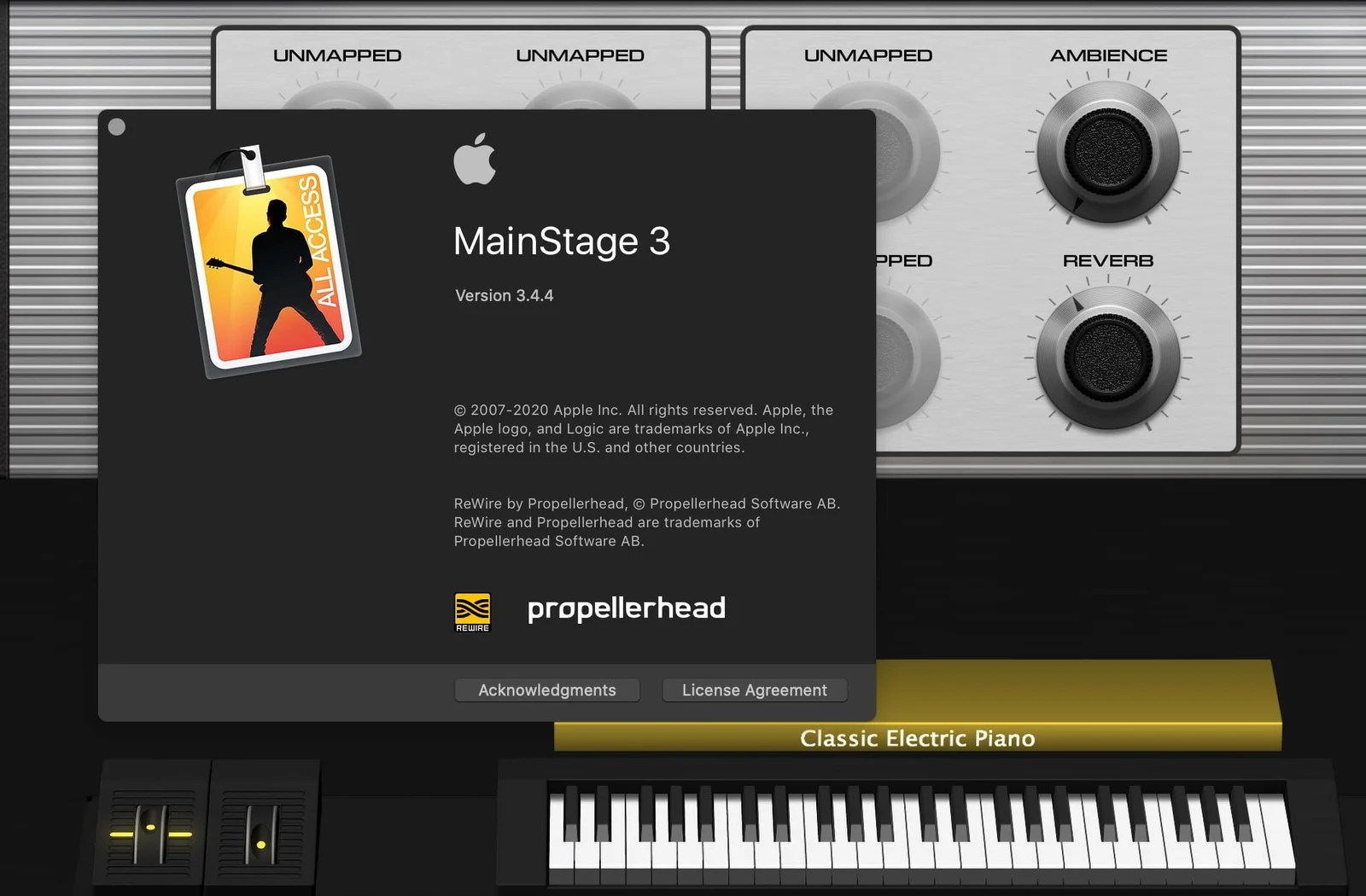Close the About MainStage dialog
The height and width of the screenshot is (896, 1366).
click(x=117, y=127)
